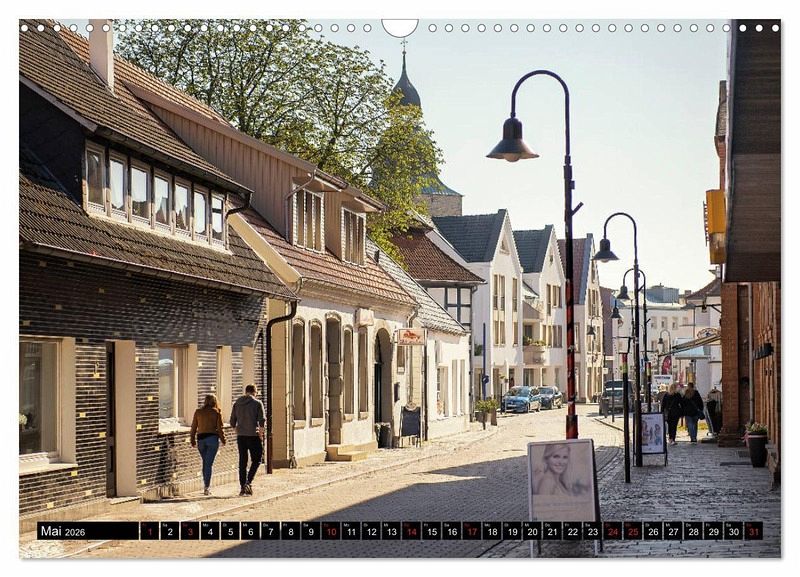
Task: Pick red-marked day 10 in the strip
Action: click(331, 531)
